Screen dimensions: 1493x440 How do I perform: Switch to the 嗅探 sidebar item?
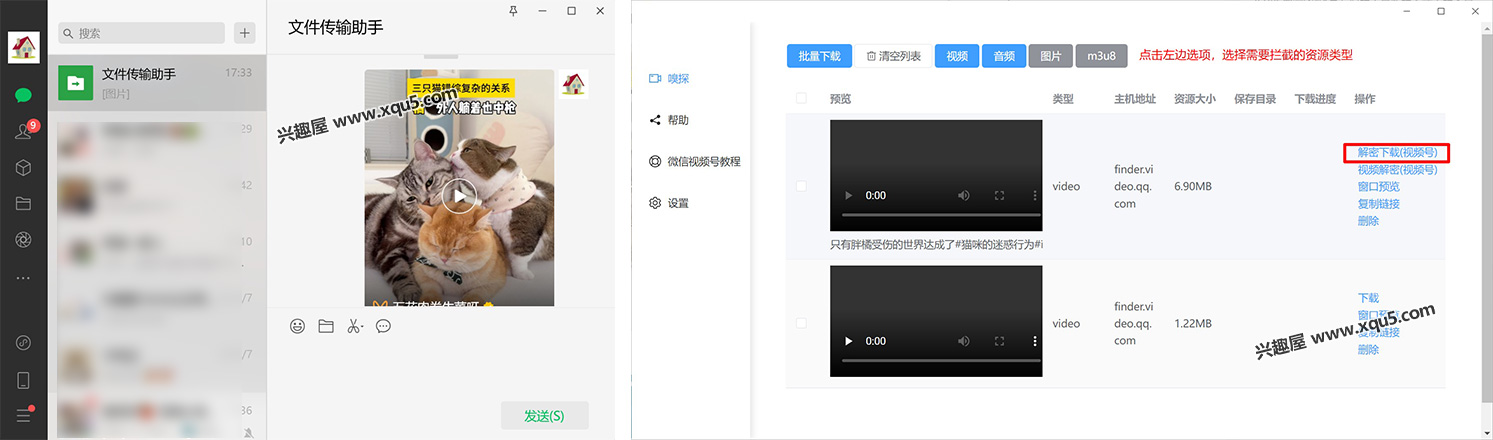click(669, 78)
